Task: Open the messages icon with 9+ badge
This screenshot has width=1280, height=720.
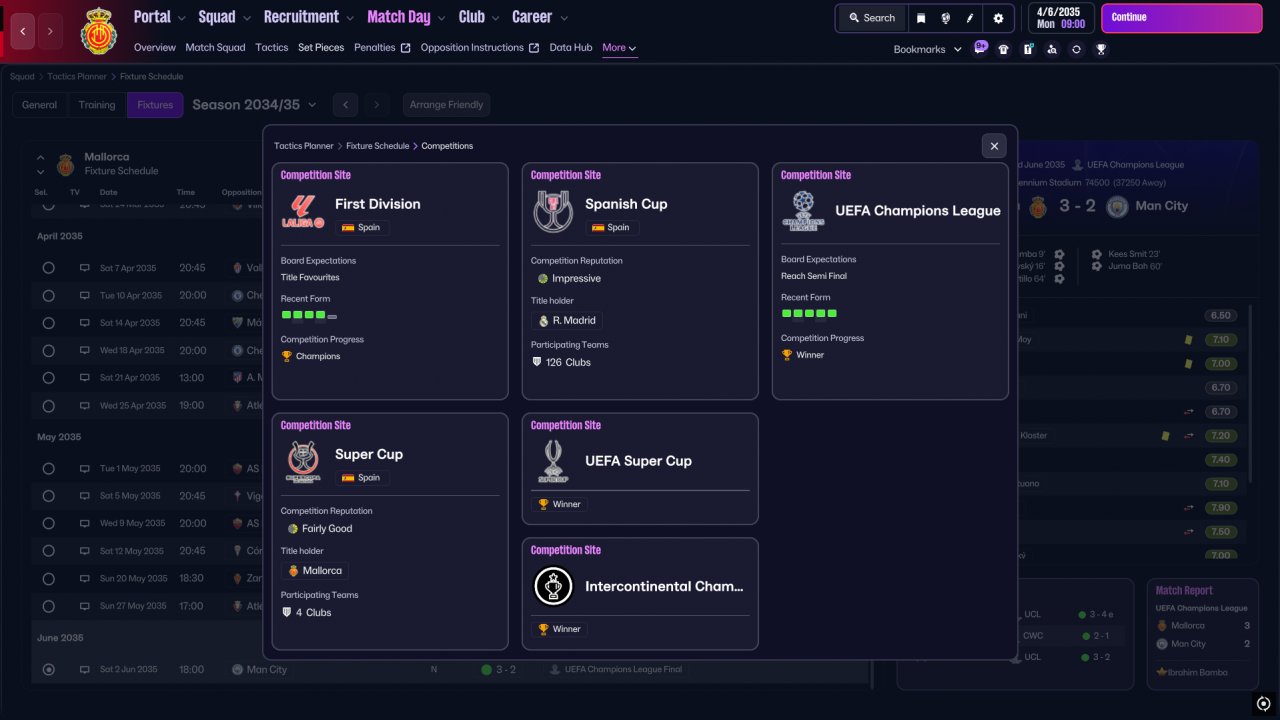Action: coord(980,48)
